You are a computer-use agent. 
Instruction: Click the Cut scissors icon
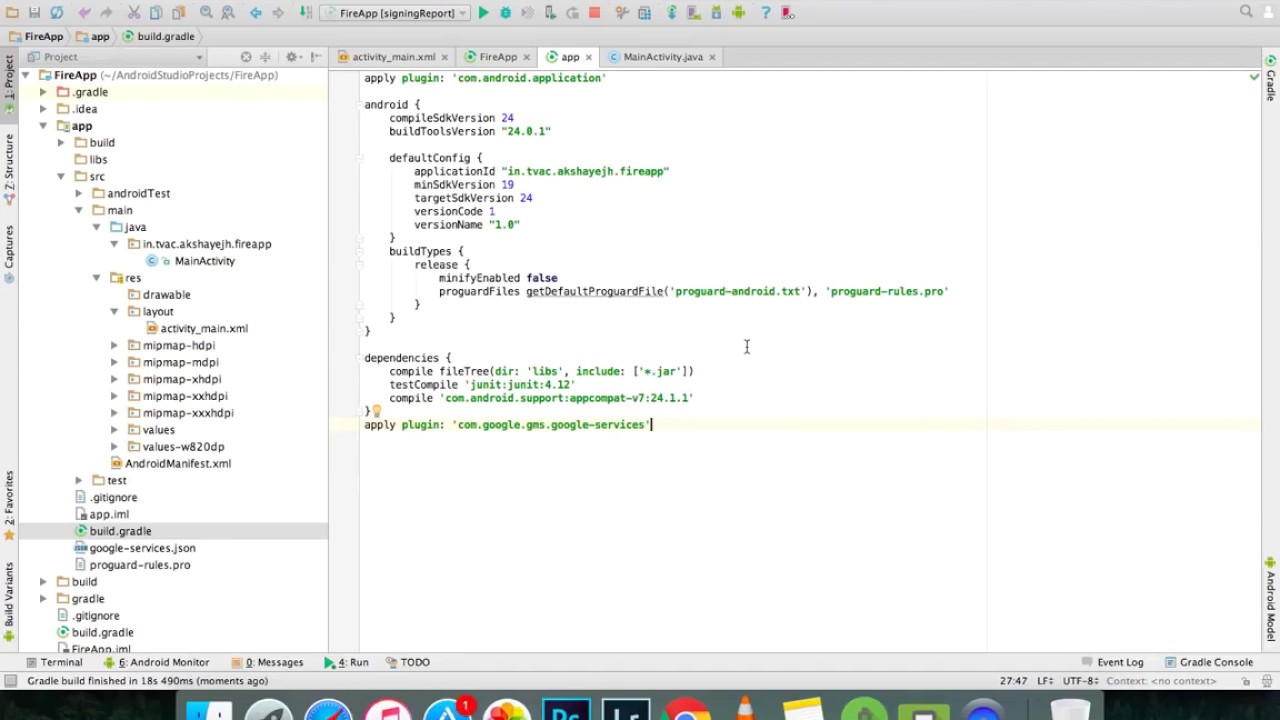[x=134, y=13]
